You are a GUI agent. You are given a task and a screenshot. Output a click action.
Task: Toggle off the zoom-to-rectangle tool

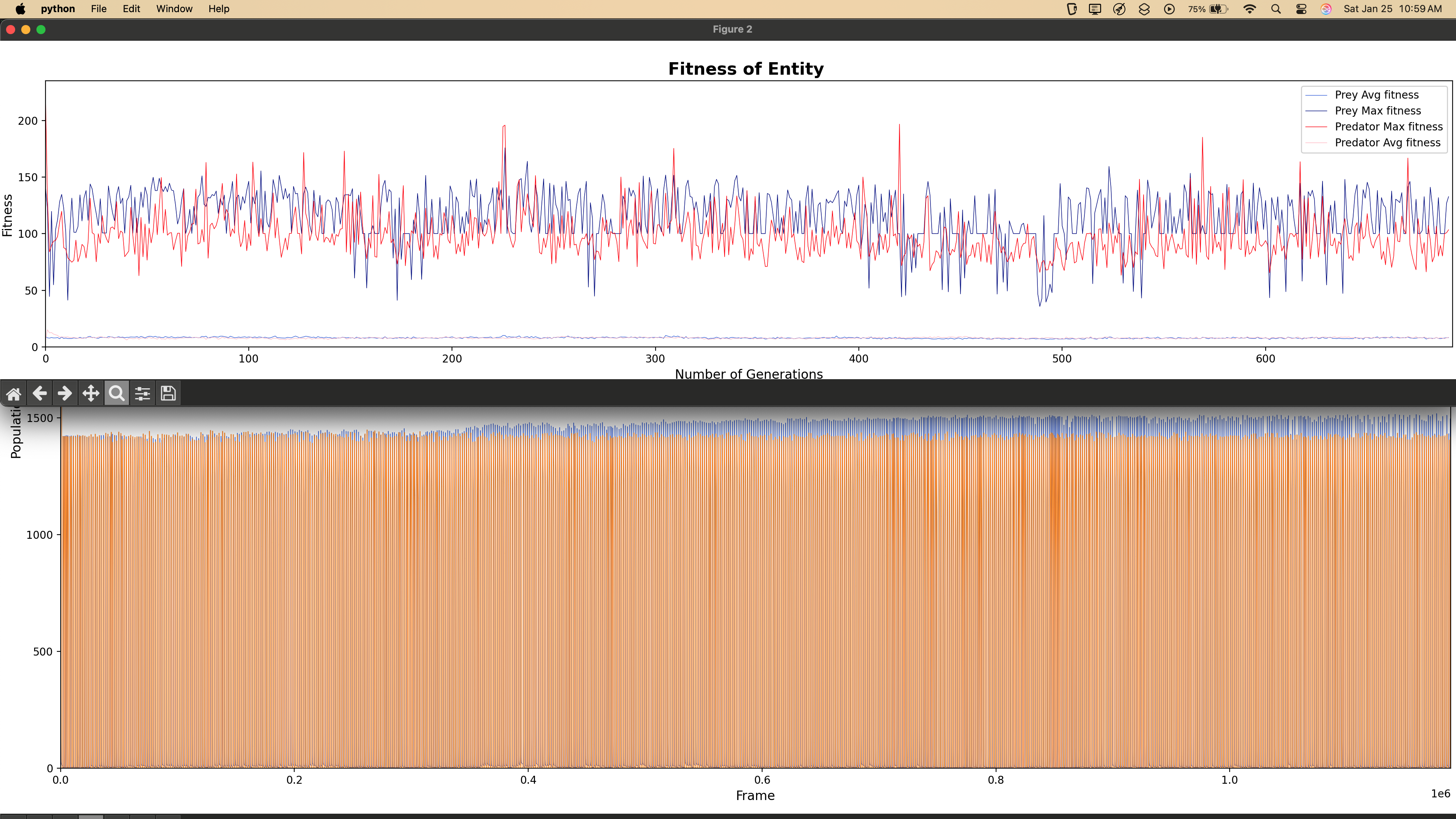(116, 393)
